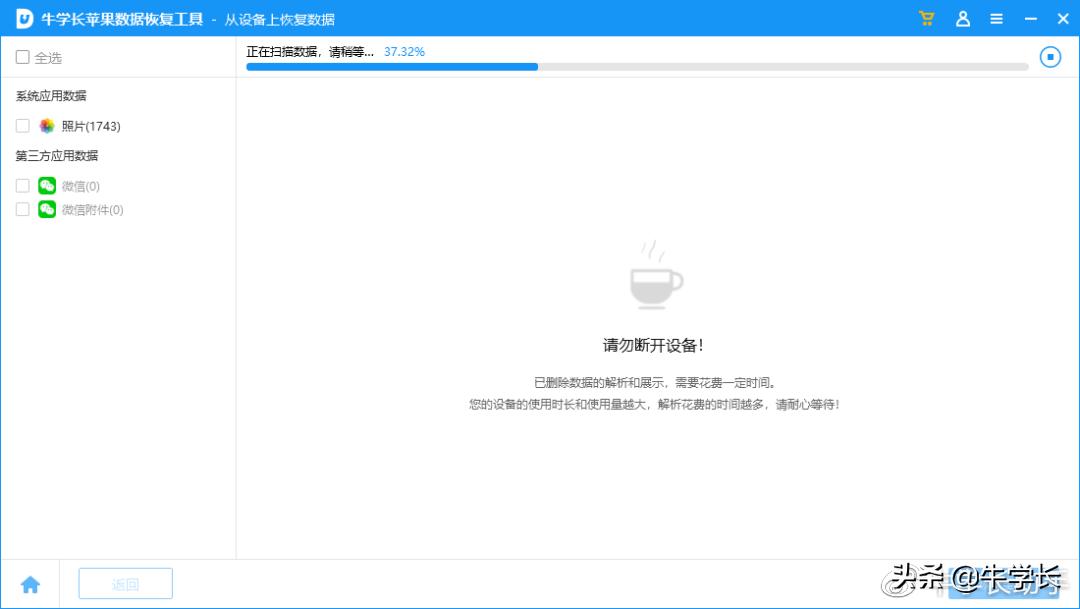The height and width of the screenshot is (609, 1080).
Task: Click the 返回 (Back) button
Action: [x=125, y=583]
